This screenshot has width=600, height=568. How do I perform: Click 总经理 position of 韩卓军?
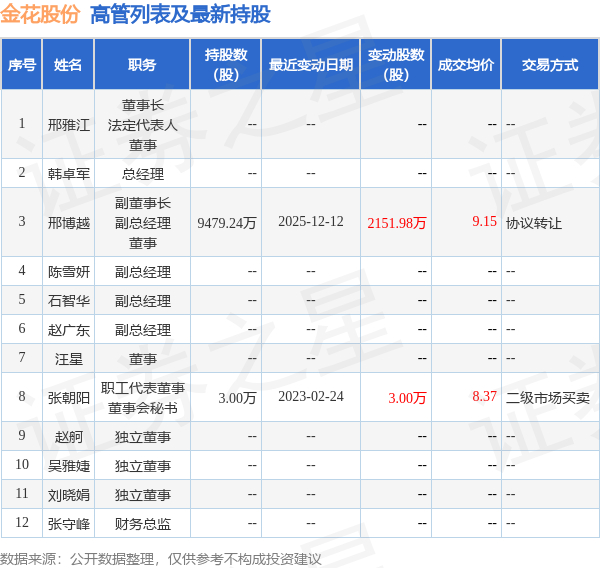(142, 174)
